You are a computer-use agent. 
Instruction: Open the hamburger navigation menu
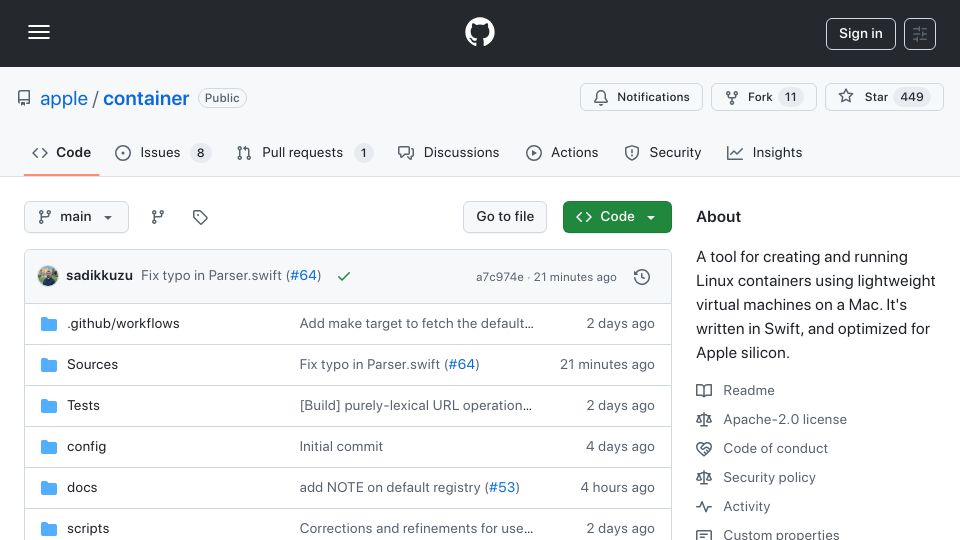[39, 32]
